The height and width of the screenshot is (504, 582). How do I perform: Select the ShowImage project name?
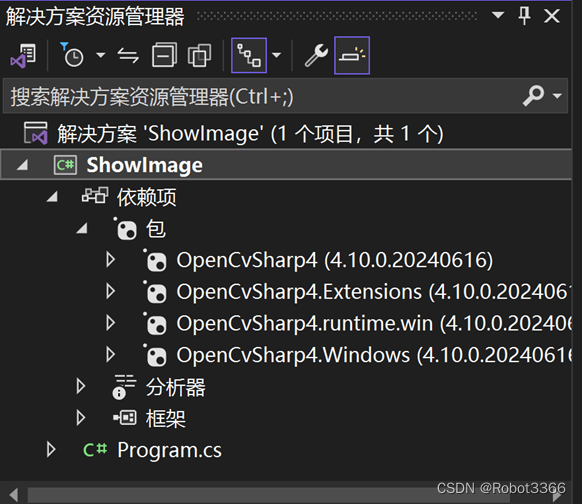pyautogui.click(x=144, y=165)
